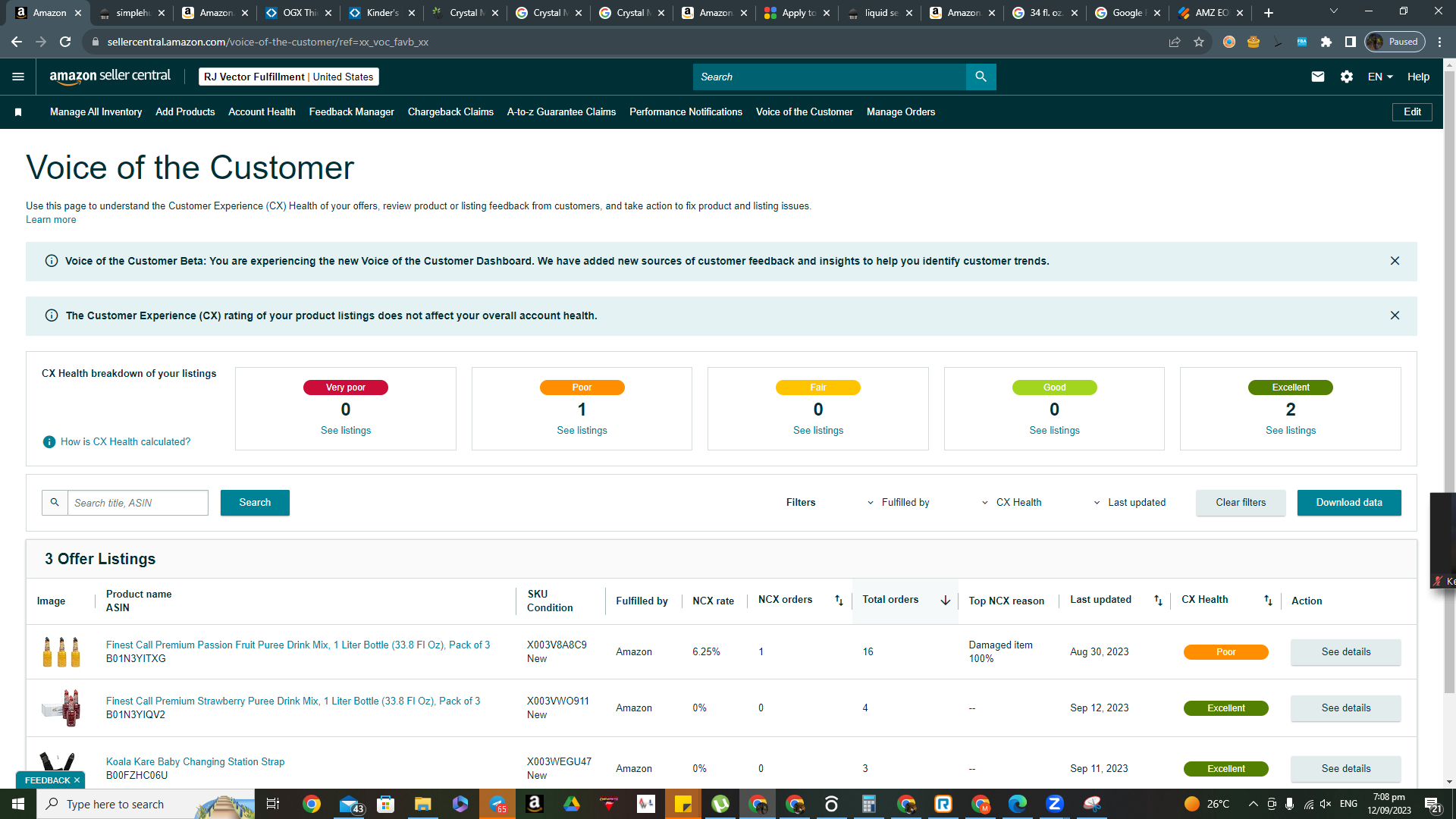The width and height of the screenshot is (1456, 819).
Task: Open Chargeback Claims page
Action: tap(450, 112)
